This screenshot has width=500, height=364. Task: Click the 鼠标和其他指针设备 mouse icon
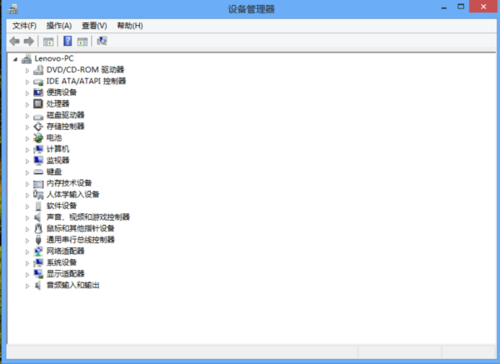[x=38, y=229]
